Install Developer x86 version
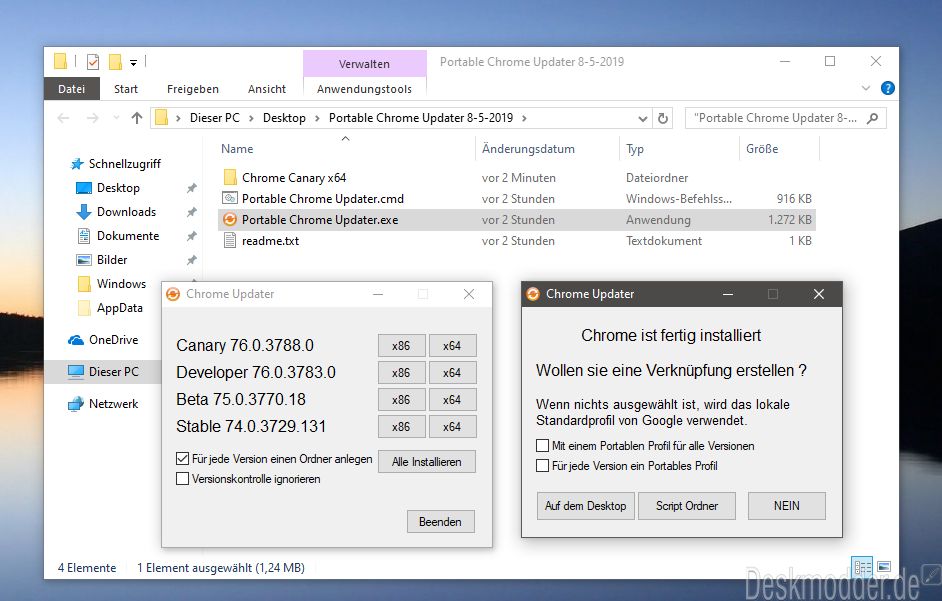 pyautogui.click(x=401, y=373)
